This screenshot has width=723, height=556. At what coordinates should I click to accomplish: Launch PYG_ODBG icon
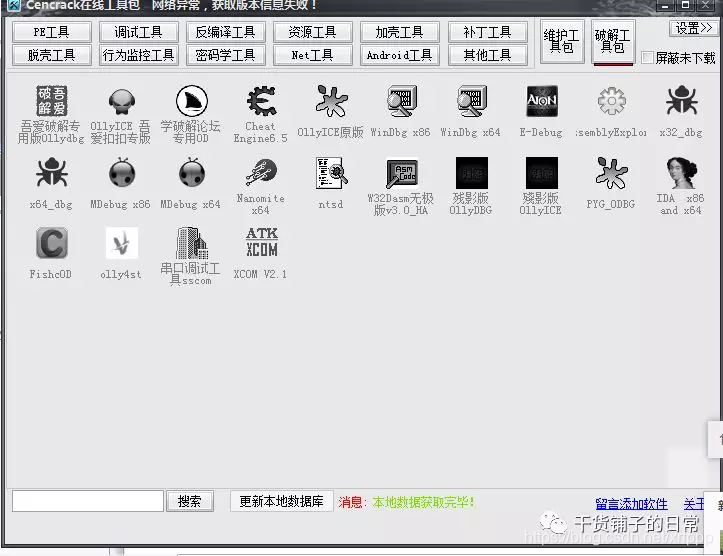[x=611, y=172]
